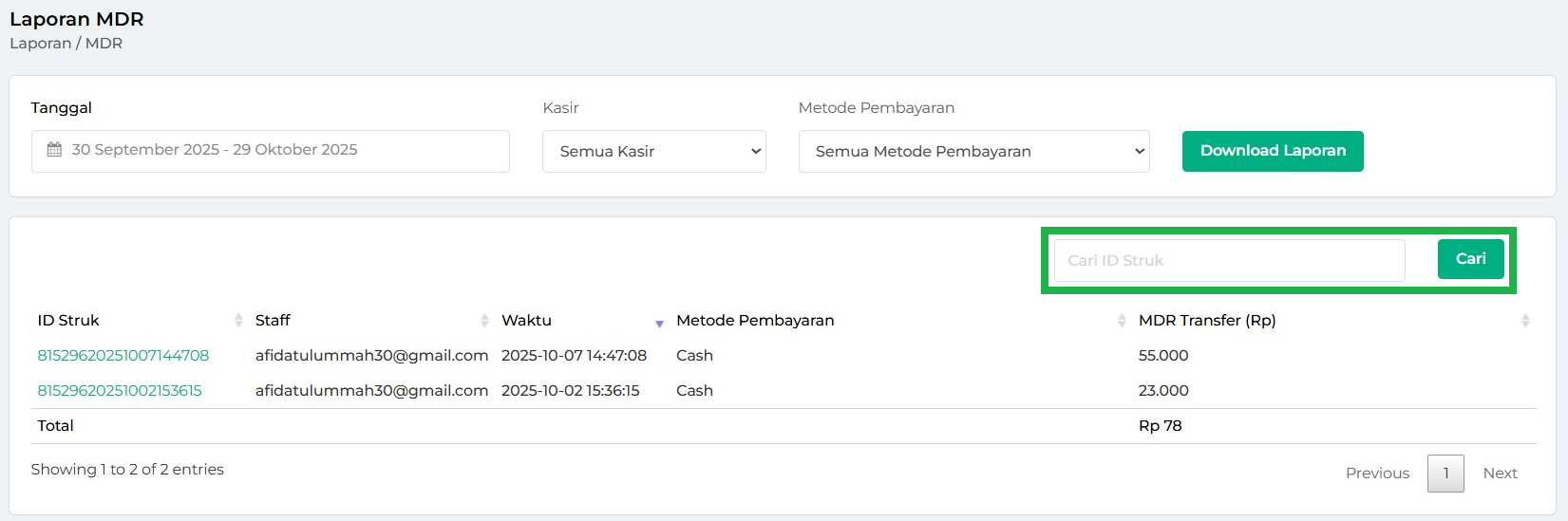Click the Download Laporan button
Image resolution: width=1568 pixels, height=521 pixels.
click(1273, 151)
